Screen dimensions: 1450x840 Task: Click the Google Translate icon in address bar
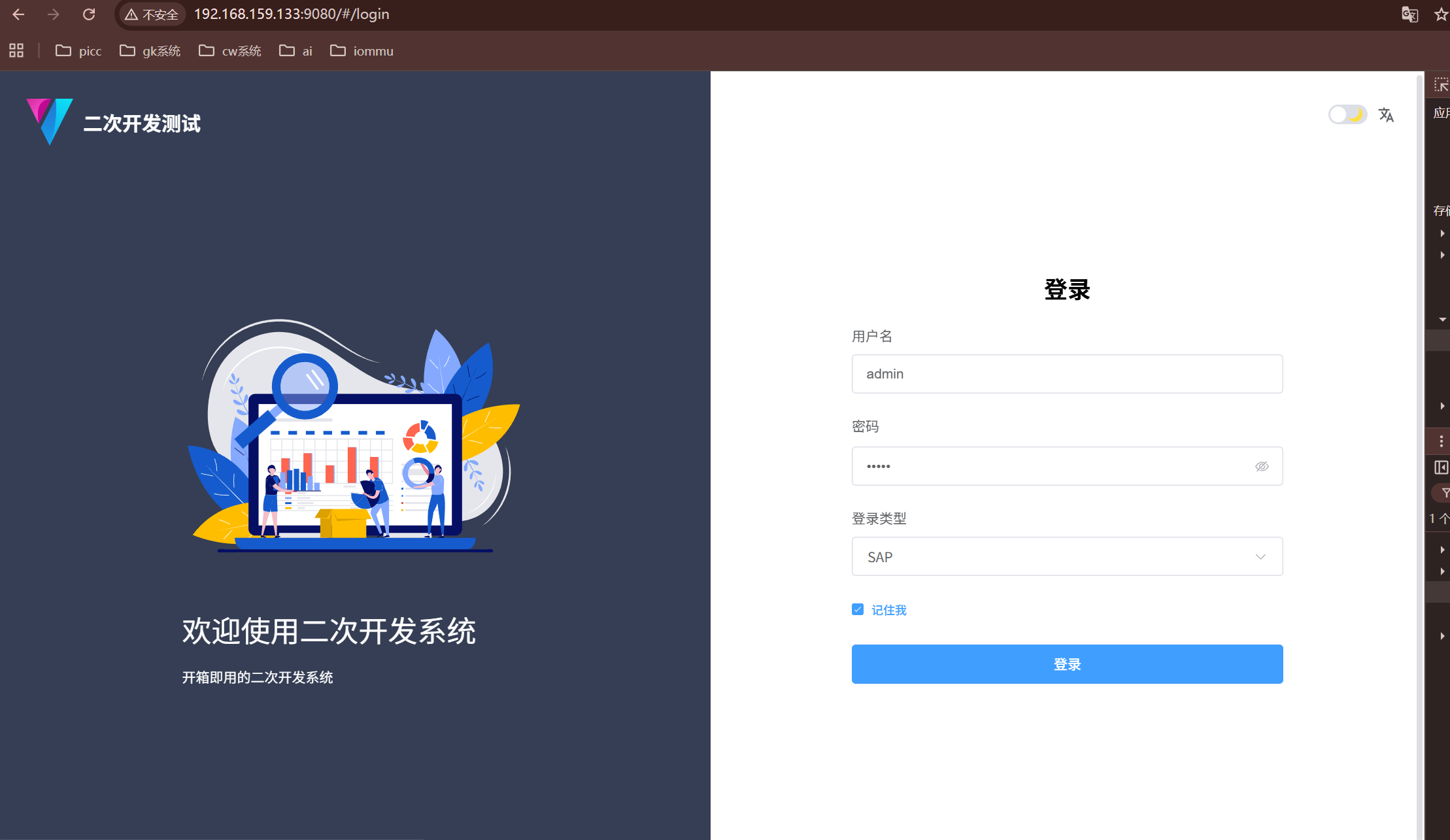(x=1410, y=14)
